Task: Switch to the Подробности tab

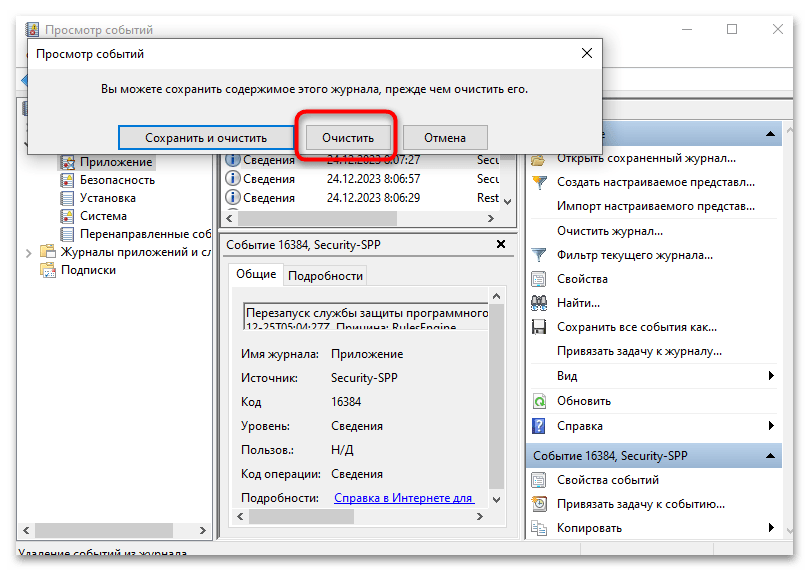Action: [x=325, y=276]
